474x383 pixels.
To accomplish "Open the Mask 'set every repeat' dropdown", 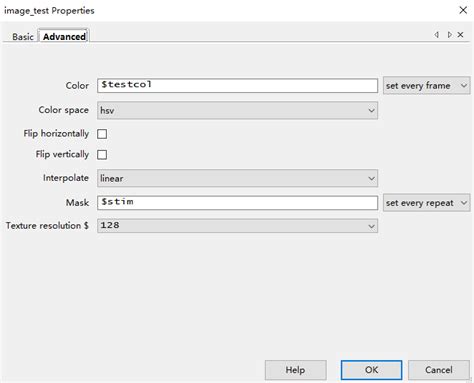I will point(426,203).
